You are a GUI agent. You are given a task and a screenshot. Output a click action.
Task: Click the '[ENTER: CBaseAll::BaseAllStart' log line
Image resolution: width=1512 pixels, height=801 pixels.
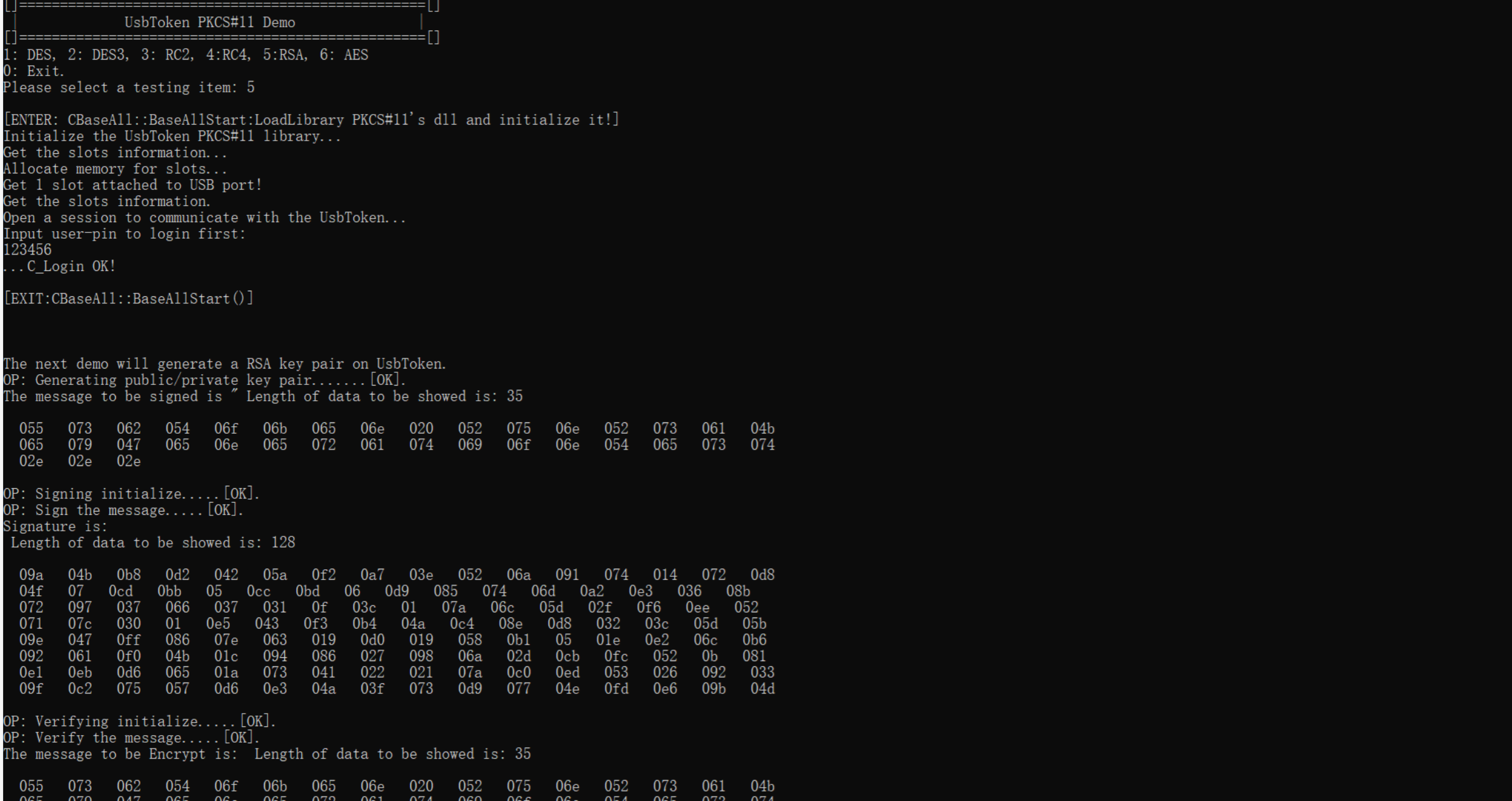(311, 120)
